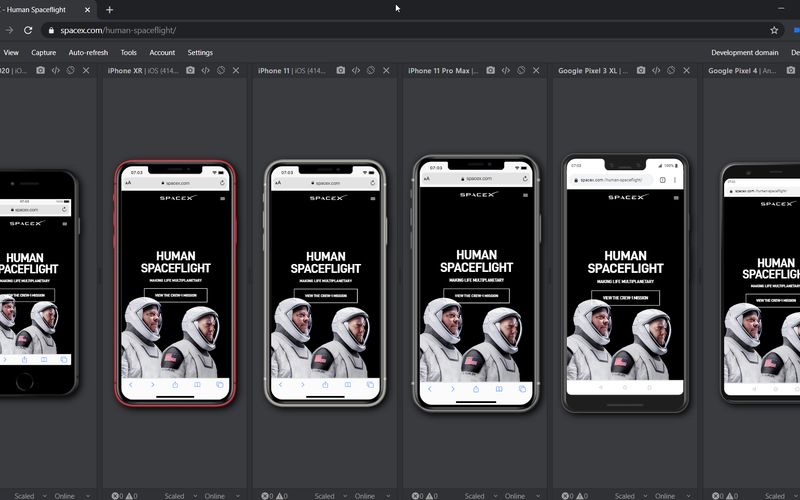Rotate the iPhone XR device
This screenshot has height=500, width=800.
[x=221, y=70]
